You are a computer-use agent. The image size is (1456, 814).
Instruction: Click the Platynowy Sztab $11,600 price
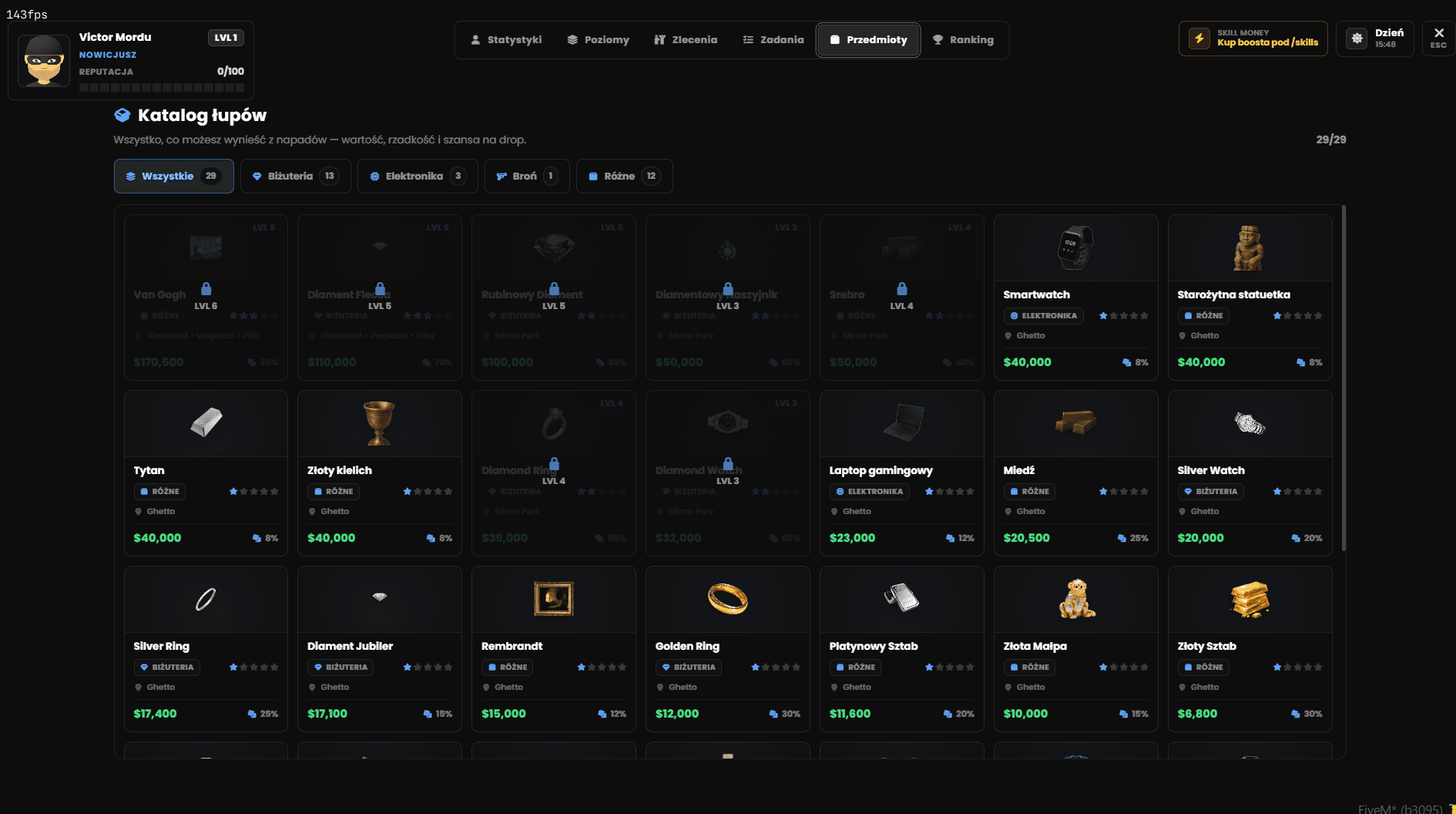pos(850,714)
